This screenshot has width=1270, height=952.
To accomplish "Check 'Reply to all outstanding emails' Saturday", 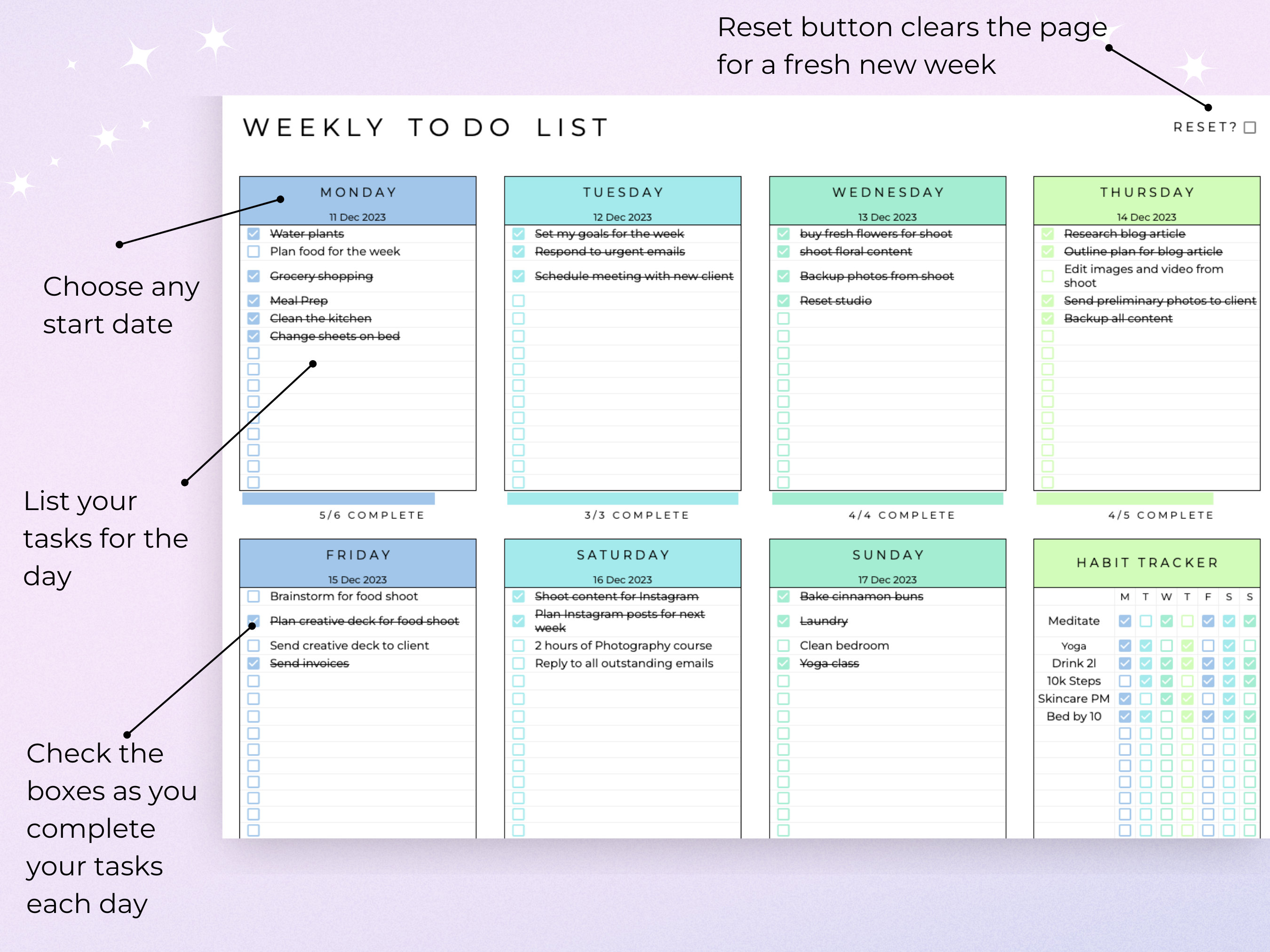I will pos(518,663).
